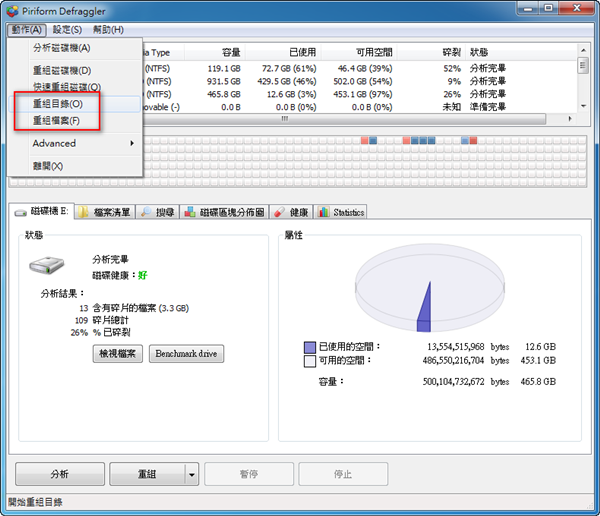Open the Statistics tab
The image size is (600, 516).
point(341,212)
